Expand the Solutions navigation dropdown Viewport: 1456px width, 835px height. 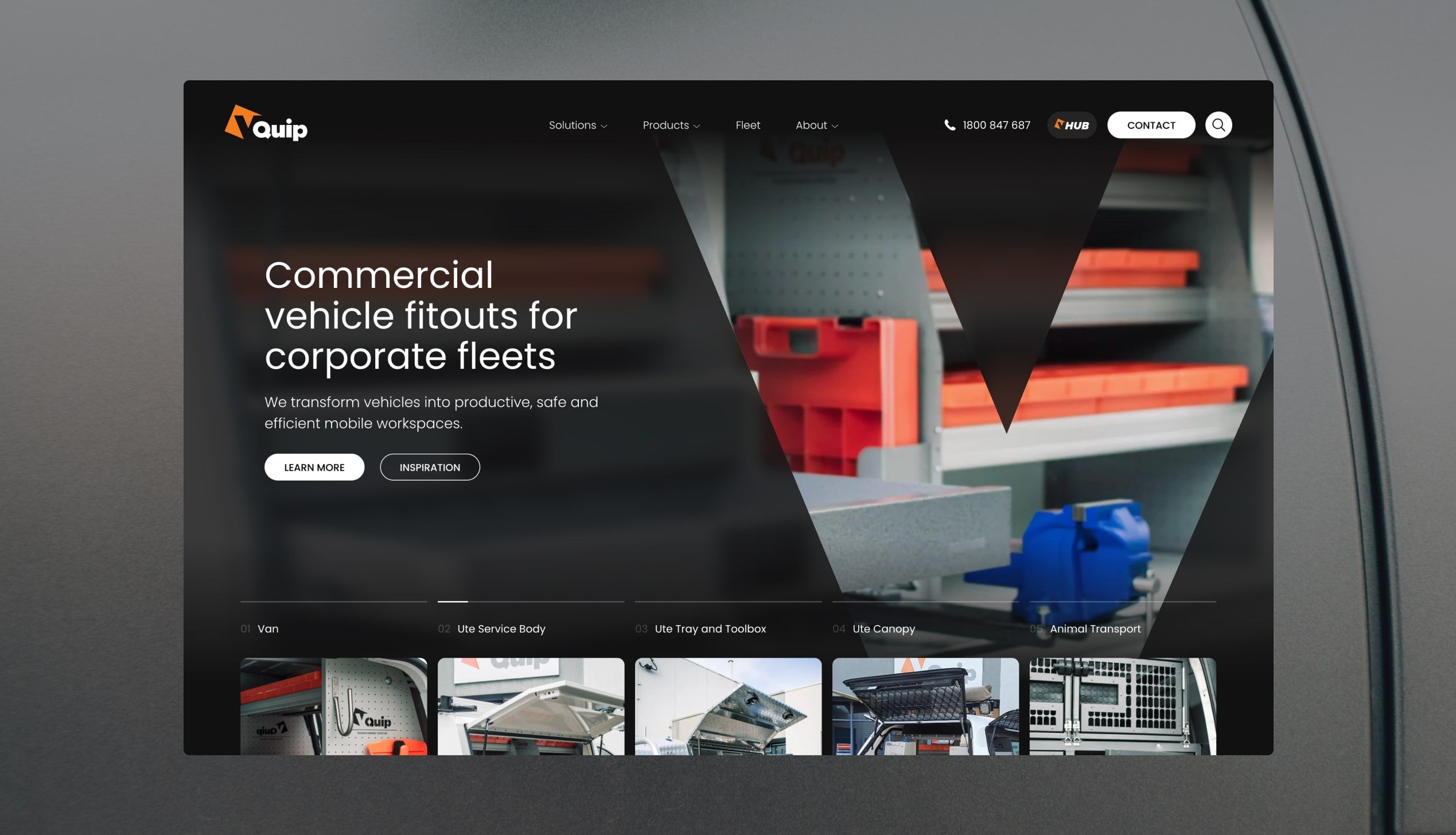pyautogui.click(x=577, y=125)
